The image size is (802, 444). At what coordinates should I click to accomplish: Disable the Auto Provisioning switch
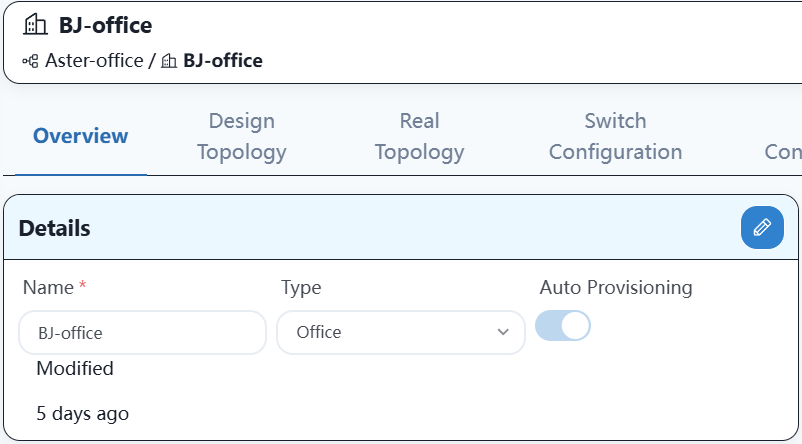click(x=563, y=326)
